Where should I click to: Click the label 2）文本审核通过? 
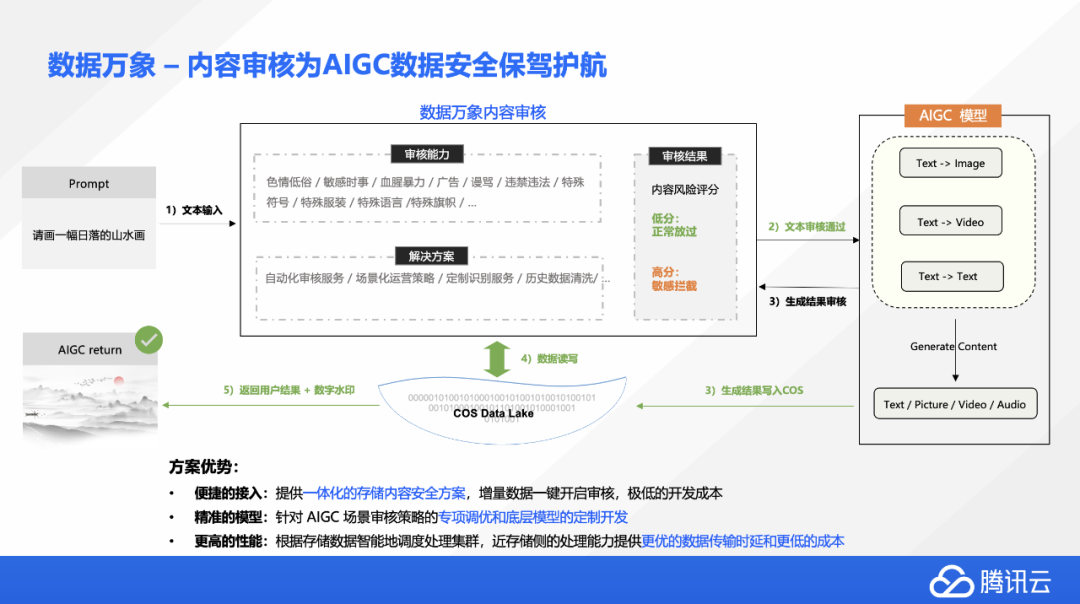click(x=807, y=227)
